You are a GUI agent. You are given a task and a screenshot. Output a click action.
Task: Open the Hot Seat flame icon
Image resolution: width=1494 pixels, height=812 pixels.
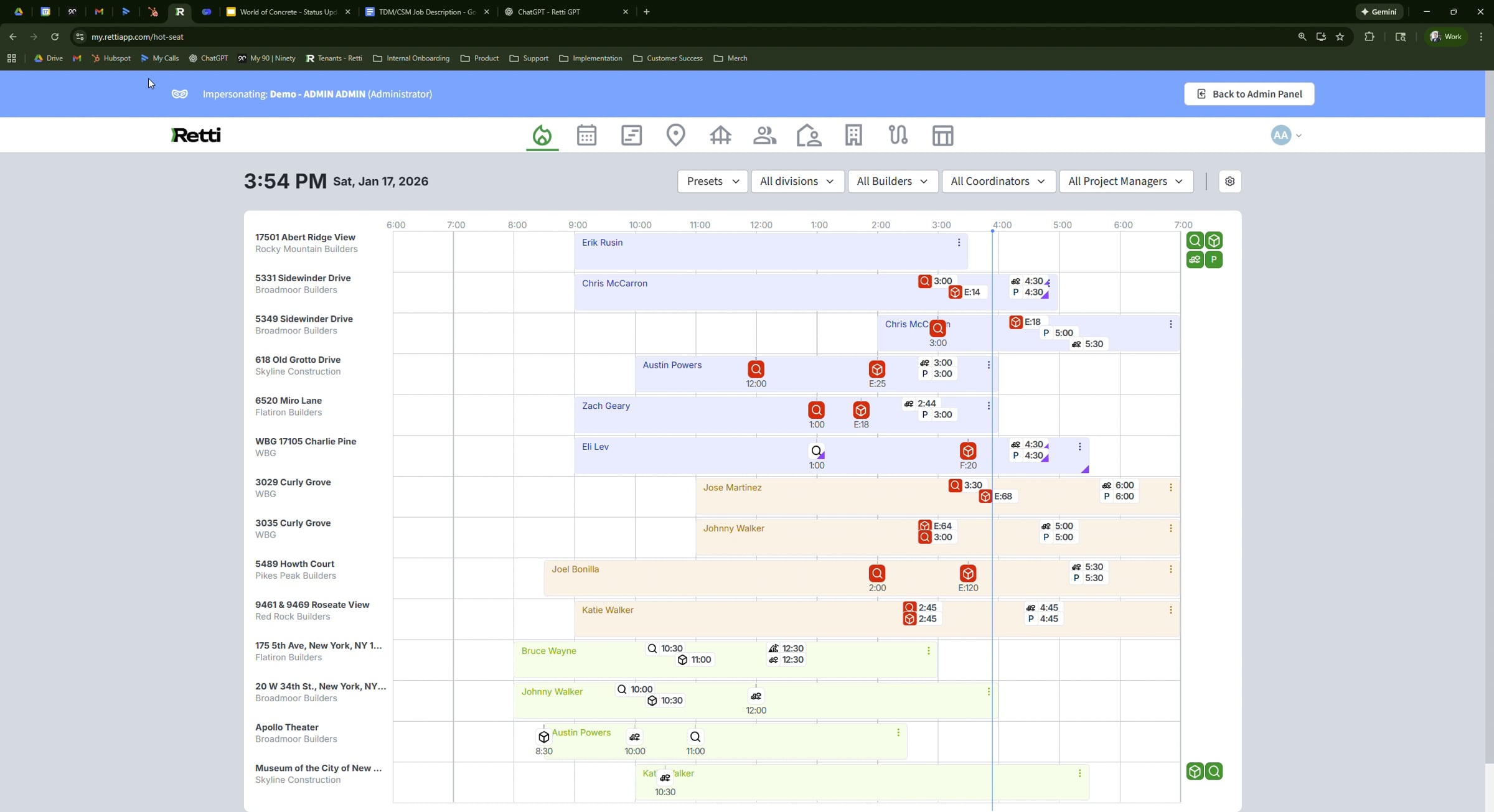click(x=542, y=135)
